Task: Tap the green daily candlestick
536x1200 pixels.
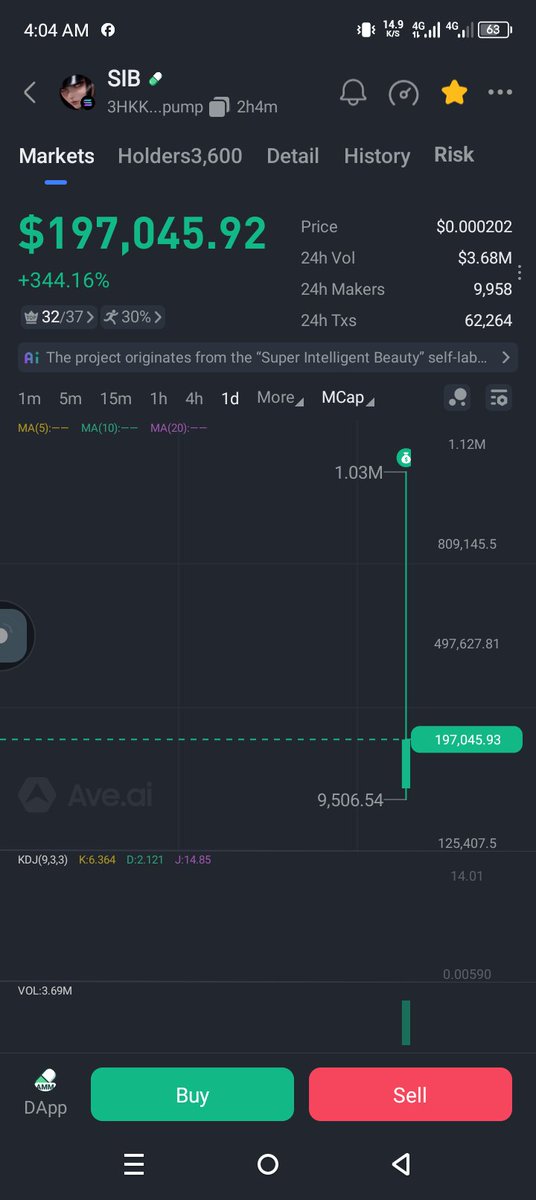Action: click(406, 763)
